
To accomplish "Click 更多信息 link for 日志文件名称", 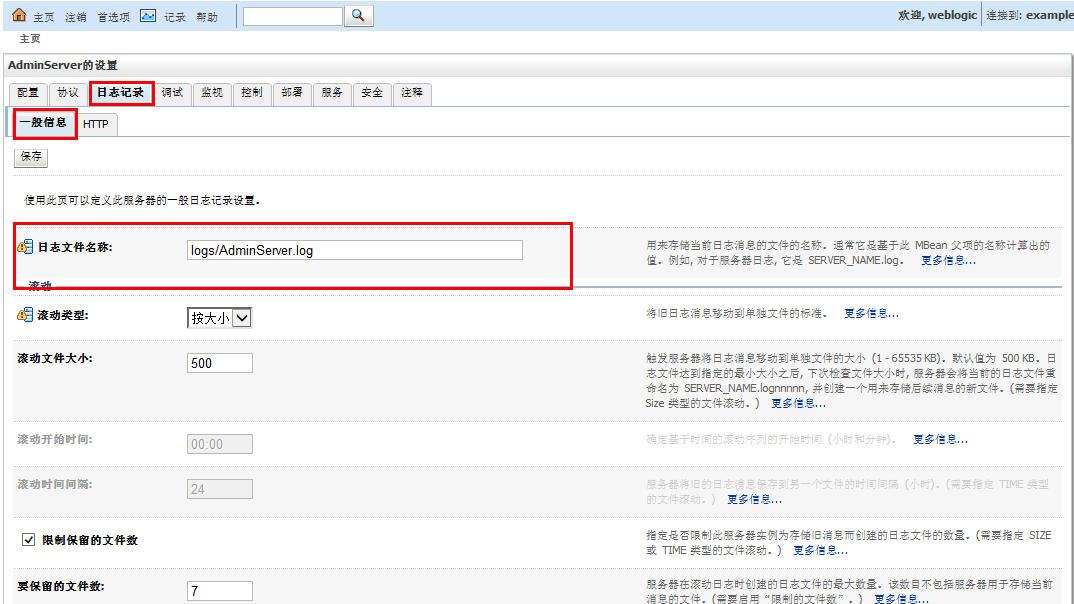I will coord(948,260).
